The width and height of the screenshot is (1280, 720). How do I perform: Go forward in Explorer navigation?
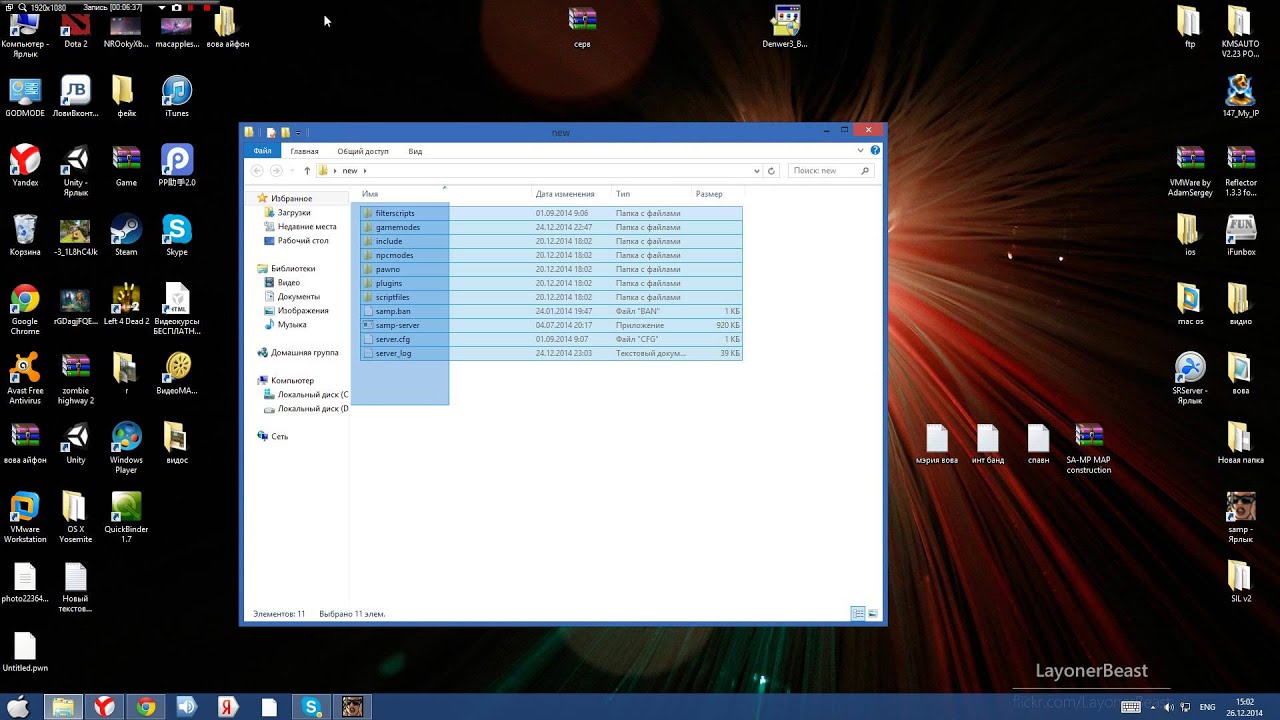click(277, 171)
